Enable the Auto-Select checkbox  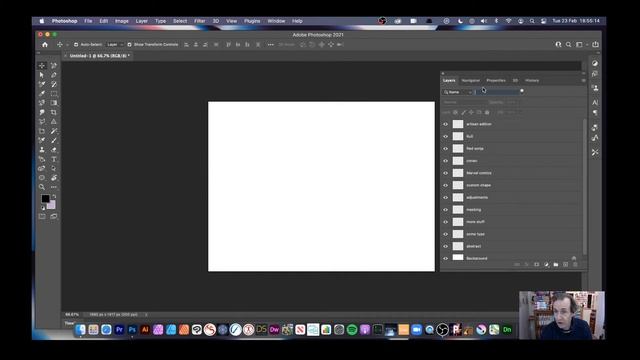(76, 44)
